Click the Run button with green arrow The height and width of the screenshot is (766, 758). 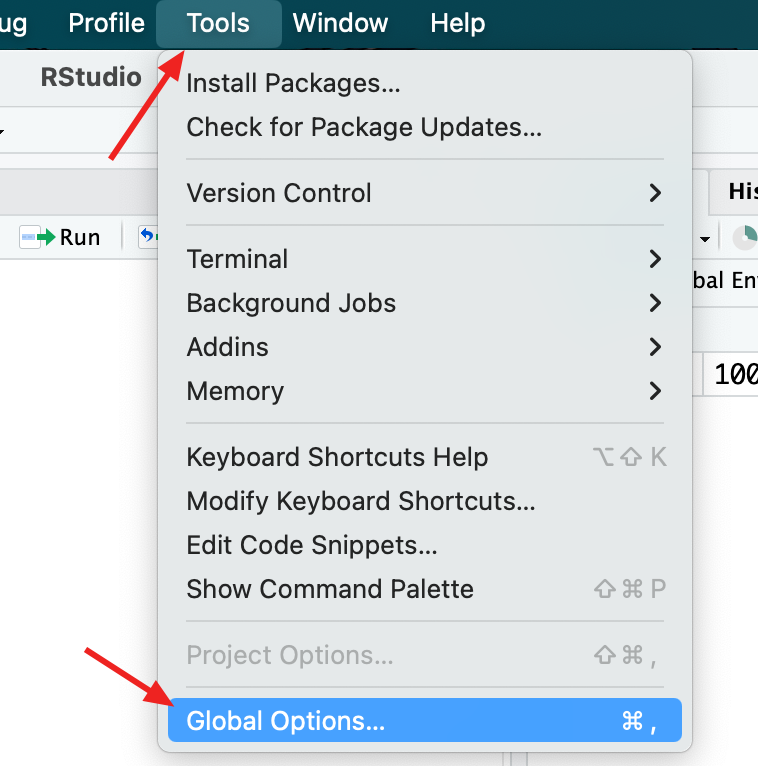(x=60, y=237)
